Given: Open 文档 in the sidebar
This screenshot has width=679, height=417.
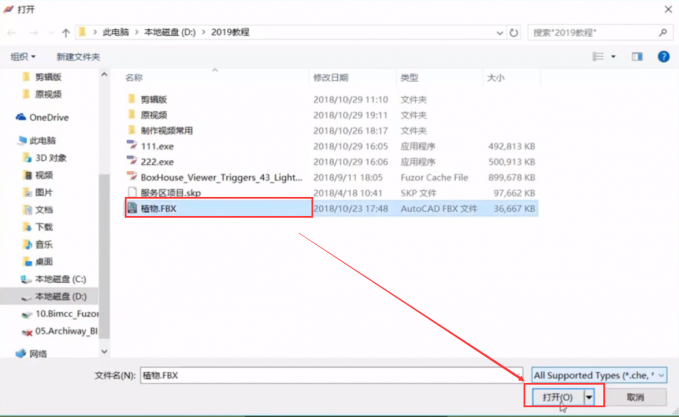Looking at the screenshot, I should [x=38, y=210].
